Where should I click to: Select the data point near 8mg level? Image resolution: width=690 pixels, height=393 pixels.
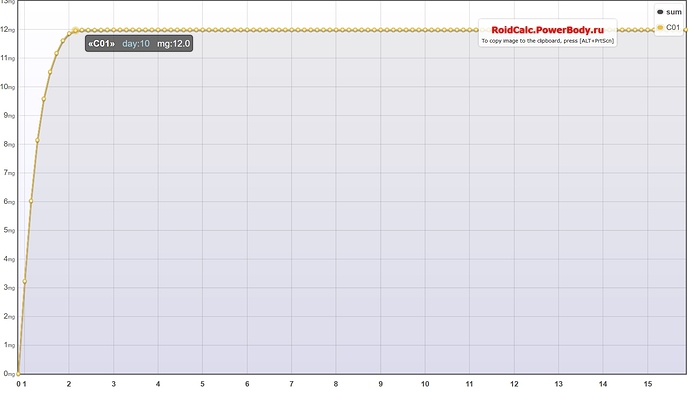37,140
